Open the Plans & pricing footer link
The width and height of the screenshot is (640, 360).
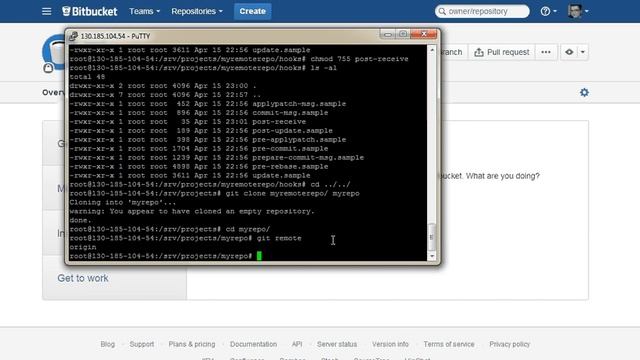click(x=192, y=344)
